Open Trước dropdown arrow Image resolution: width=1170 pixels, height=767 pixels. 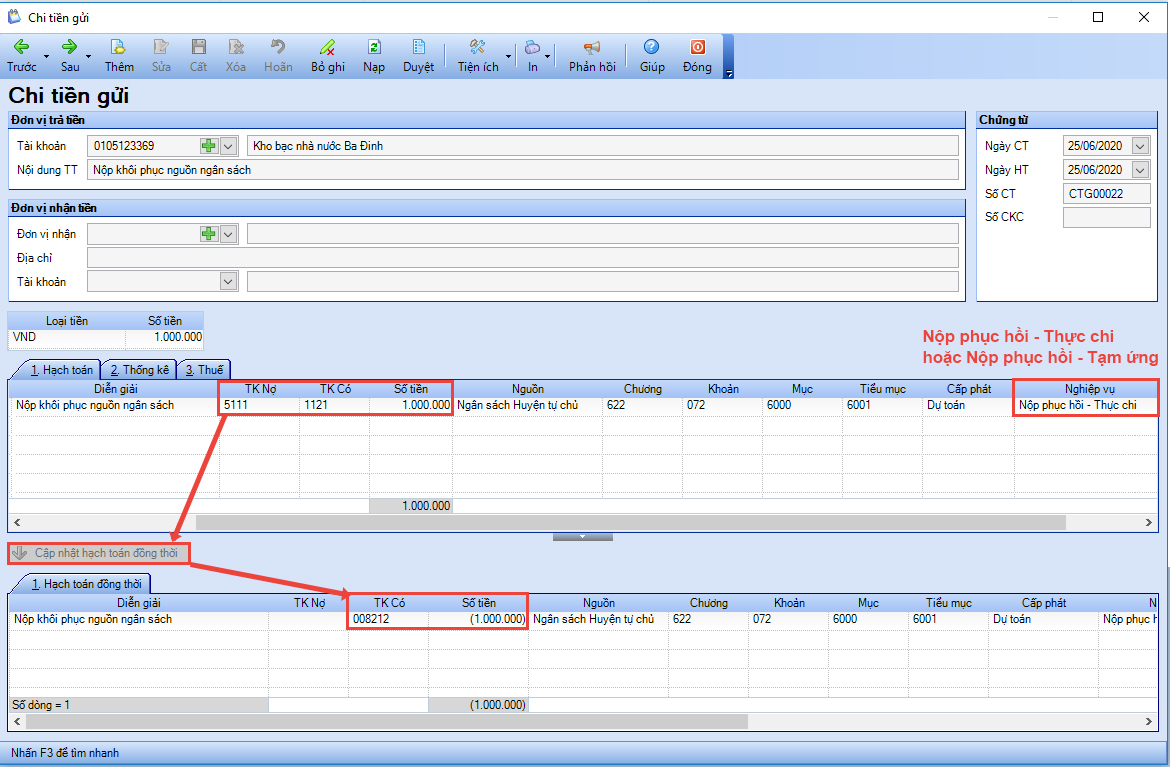point(46,57)
